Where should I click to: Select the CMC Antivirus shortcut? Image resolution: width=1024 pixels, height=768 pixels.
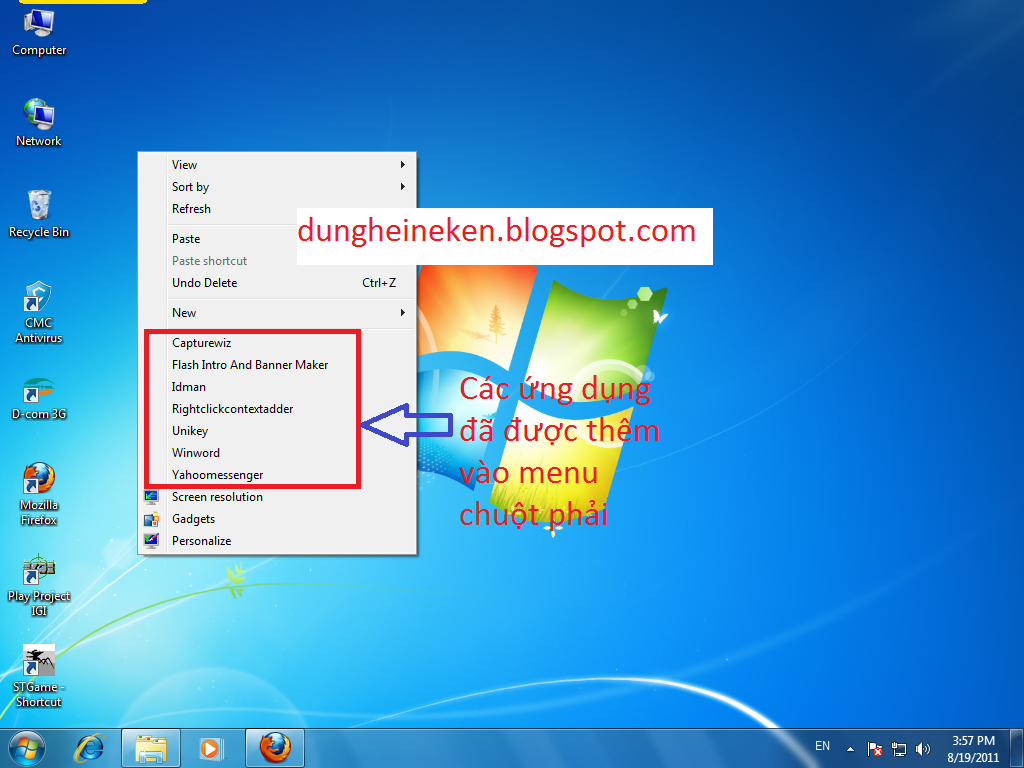click(x=39, y=312)
